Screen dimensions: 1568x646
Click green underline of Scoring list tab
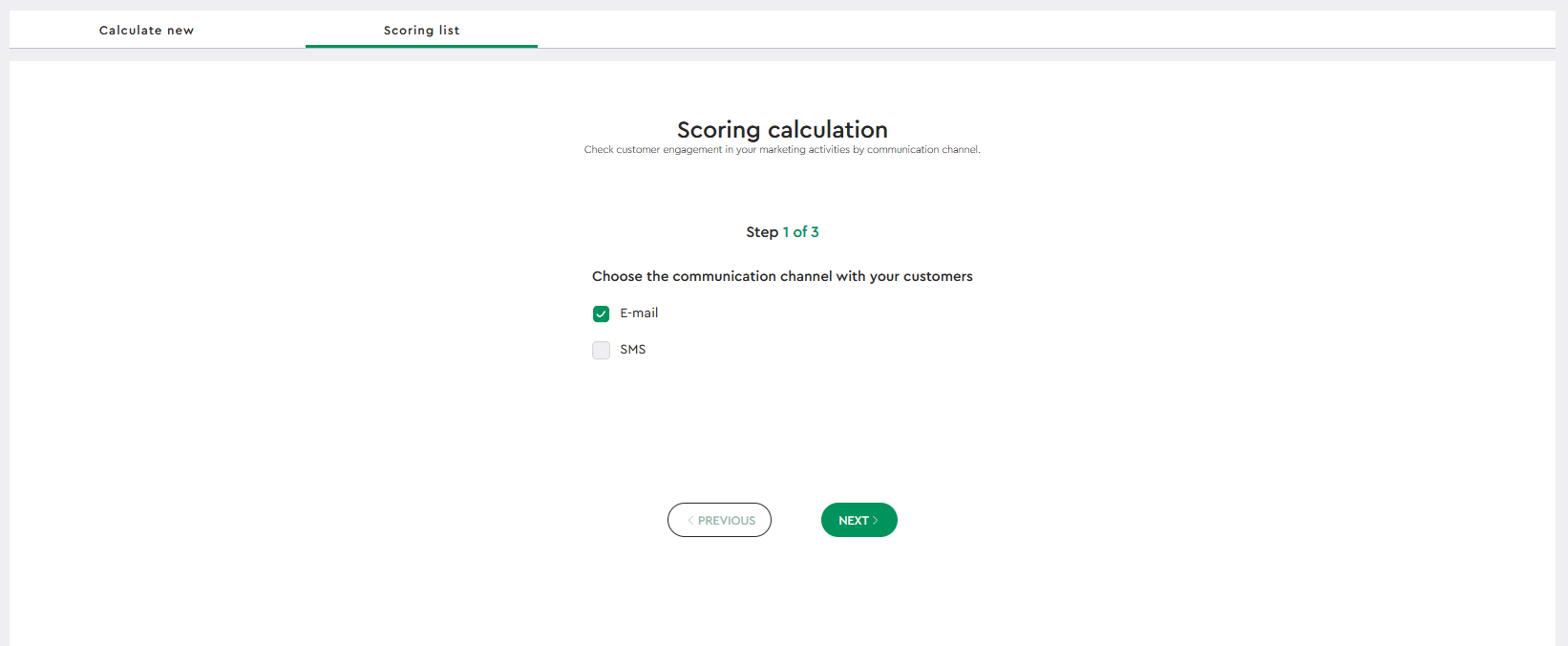421,46
